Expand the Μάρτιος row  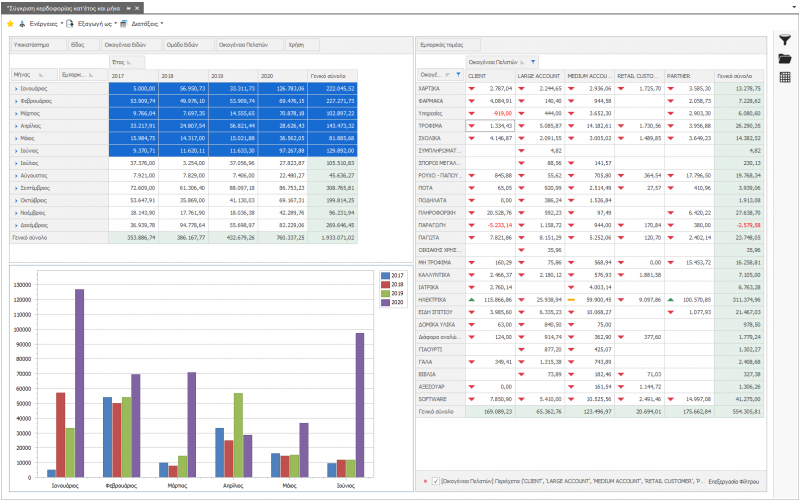click(x=16, y=113)
